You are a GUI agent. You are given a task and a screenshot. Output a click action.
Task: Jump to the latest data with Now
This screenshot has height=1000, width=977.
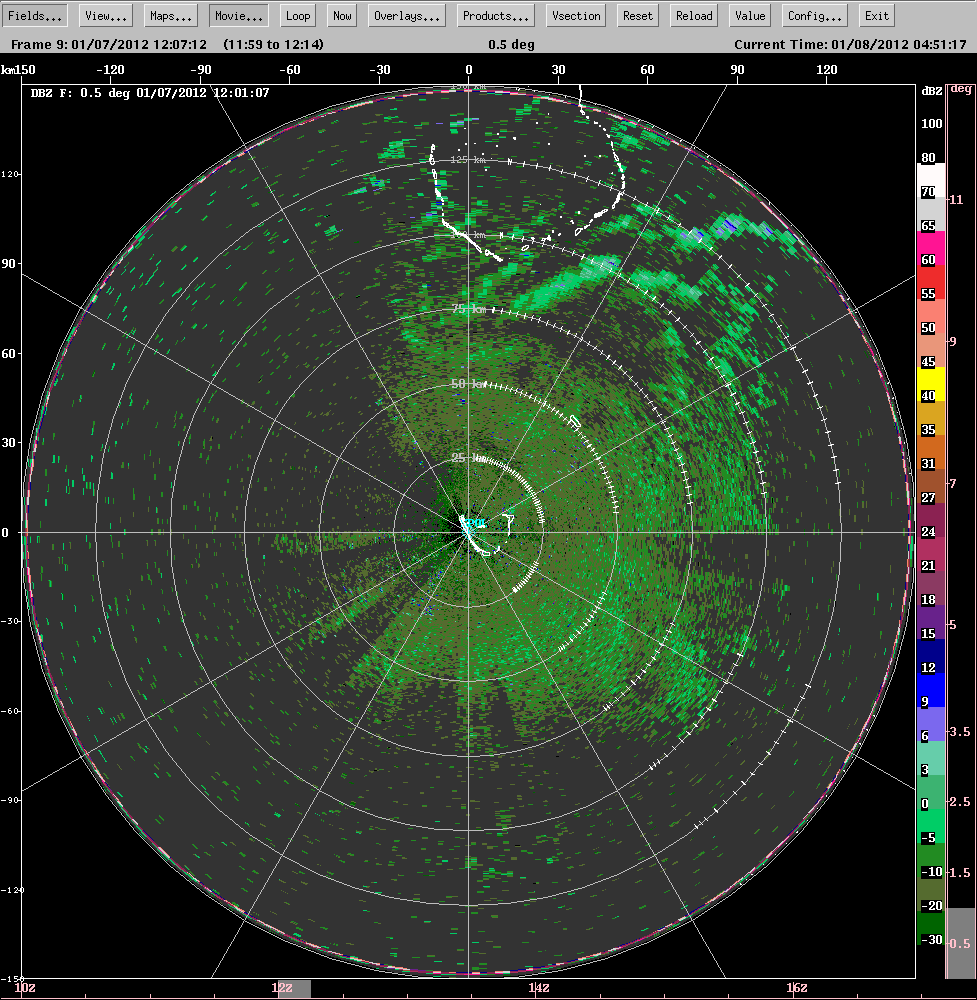pos(341,15)
